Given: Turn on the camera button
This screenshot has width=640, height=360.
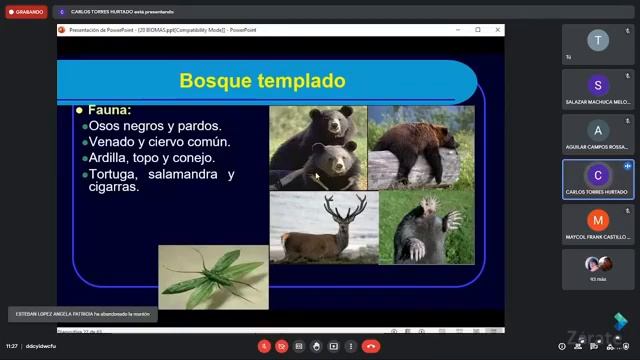Looking at the screenshot, I should tap(282, 347).
